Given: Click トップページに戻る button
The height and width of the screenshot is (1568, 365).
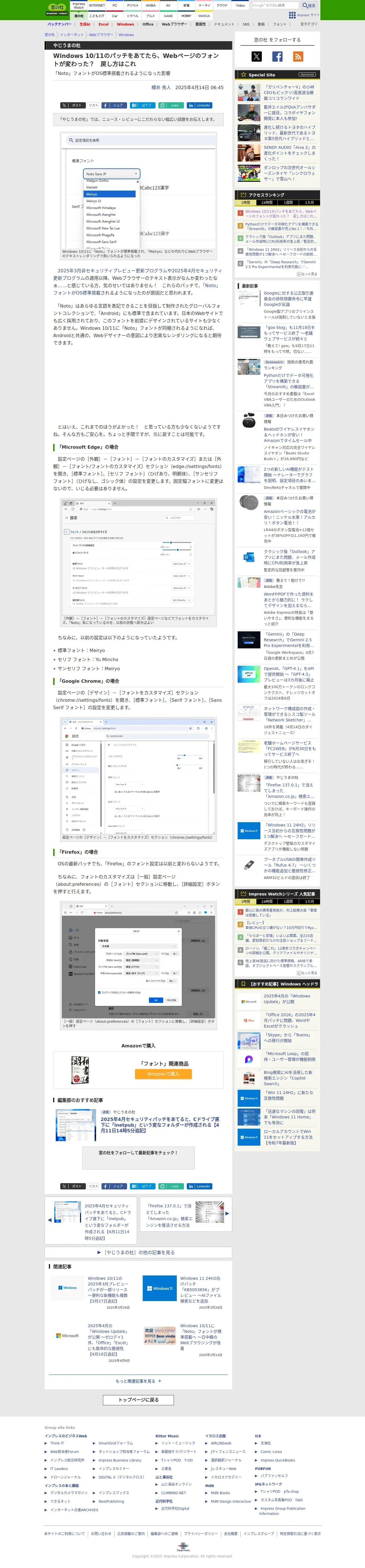Looking at the screenshot, I should pos(138,1400).
